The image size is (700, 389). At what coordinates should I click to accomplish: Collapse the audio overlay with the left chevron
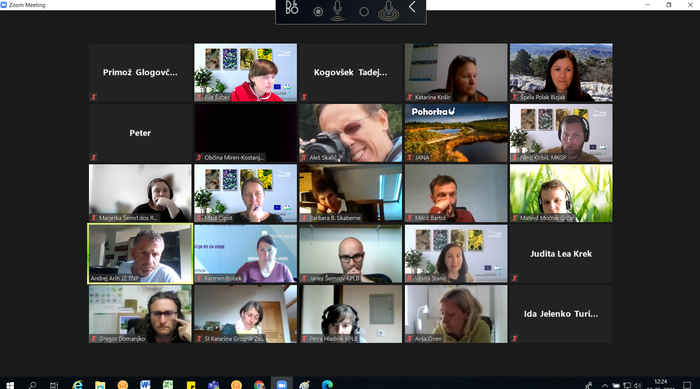412,7
